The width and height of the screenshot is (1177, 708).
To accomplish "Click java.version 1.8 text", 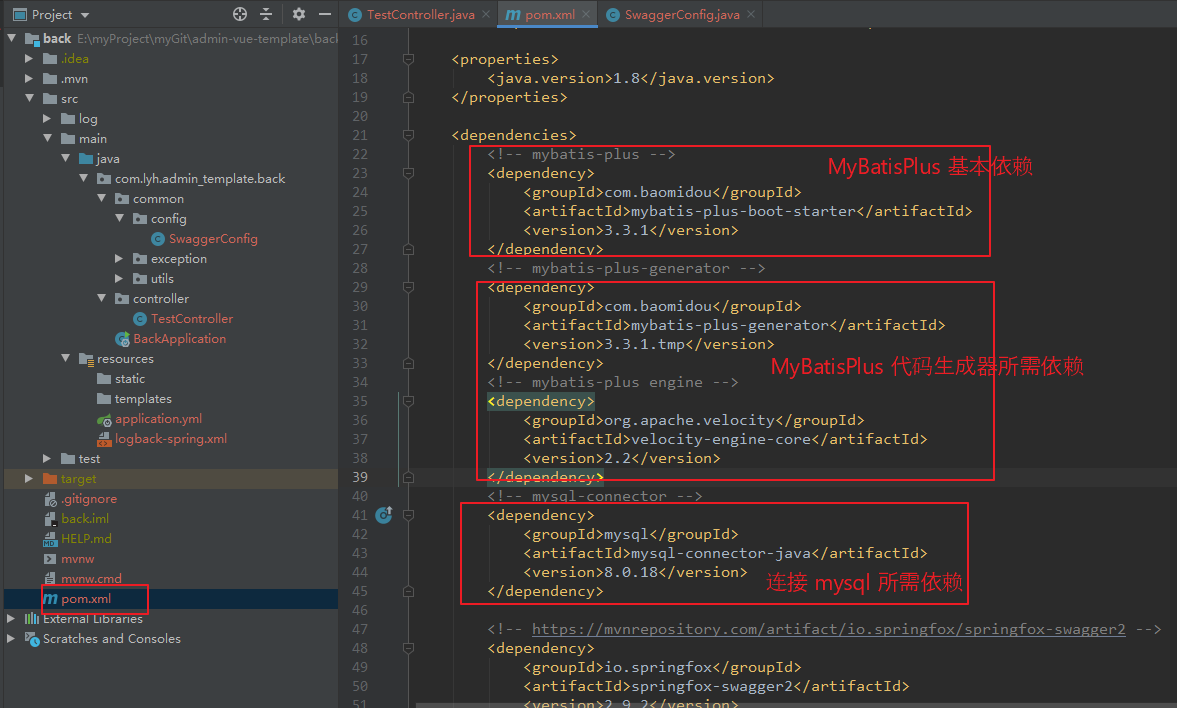I will [626, 78].
